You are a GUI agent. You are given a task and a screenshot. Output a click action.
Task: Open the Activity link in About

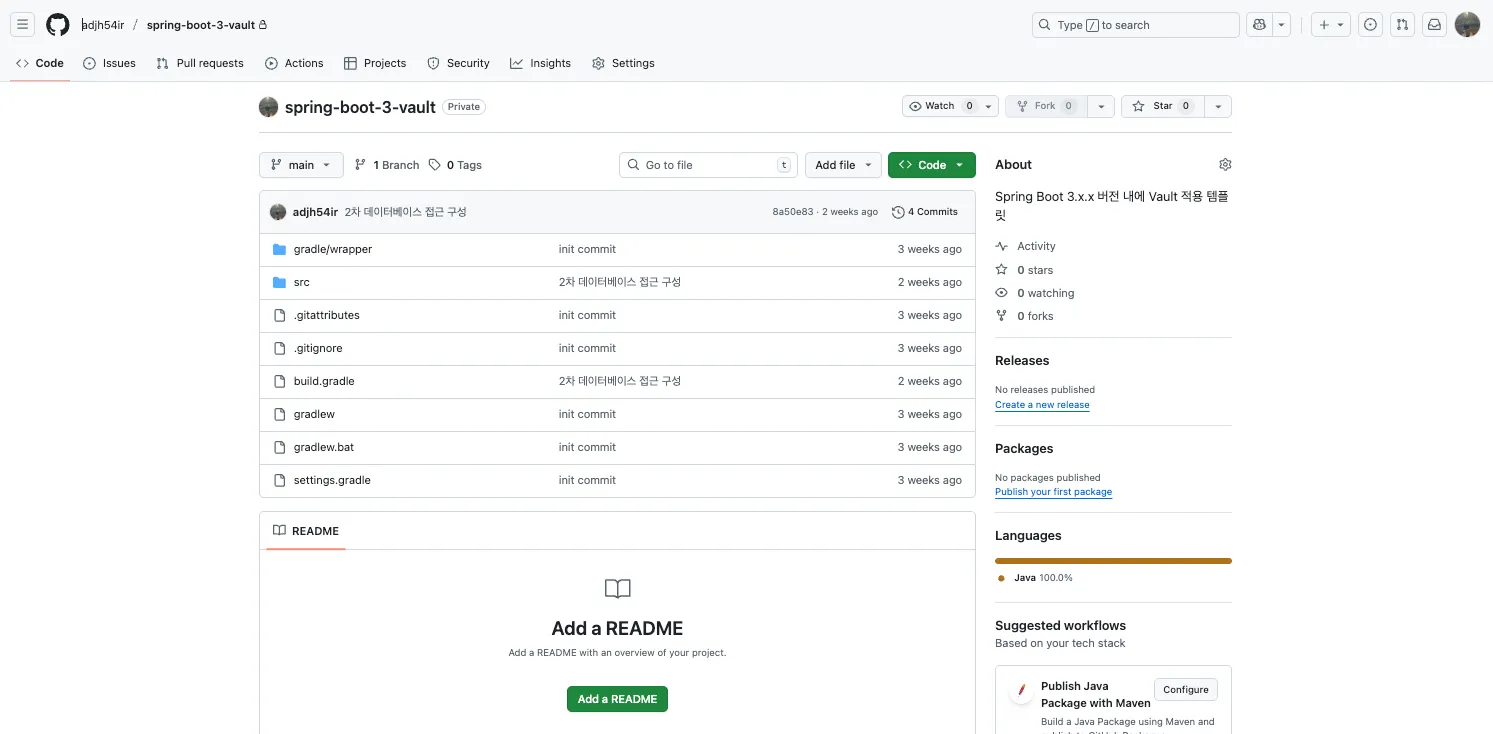[x=1026, y=246]
